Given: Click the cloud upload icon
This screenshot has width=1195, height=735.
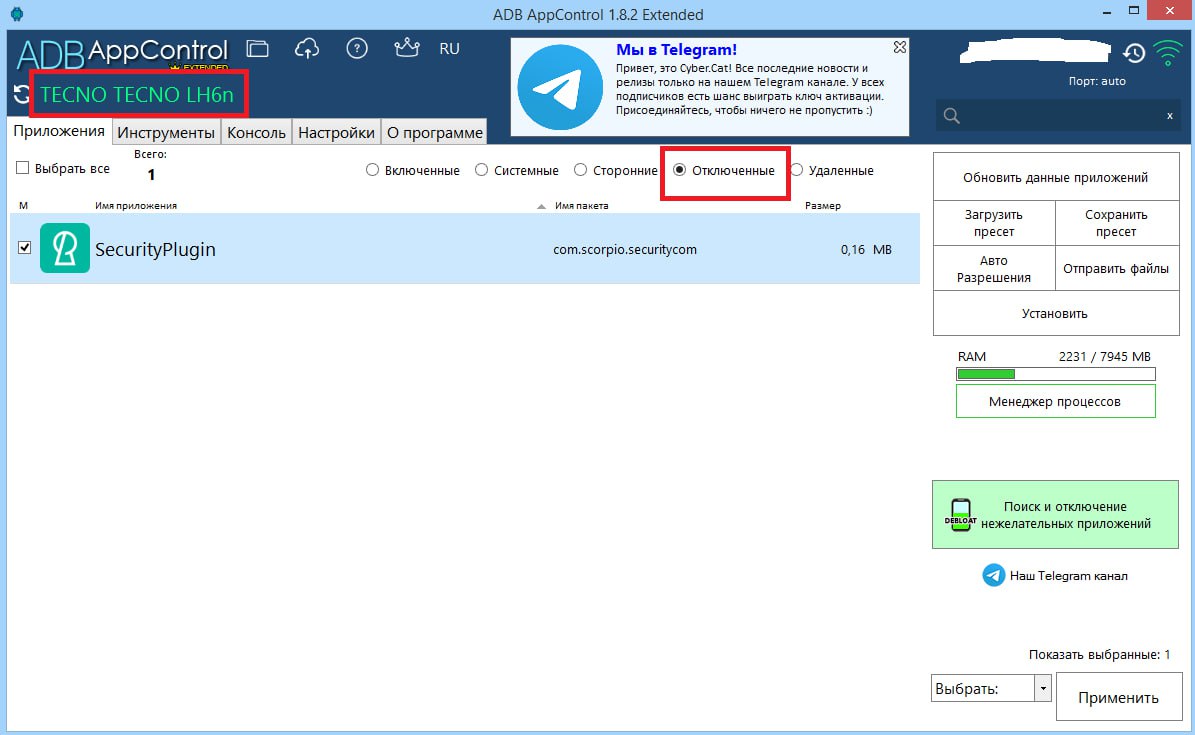Looking at the screenshot, I should 306,49.
